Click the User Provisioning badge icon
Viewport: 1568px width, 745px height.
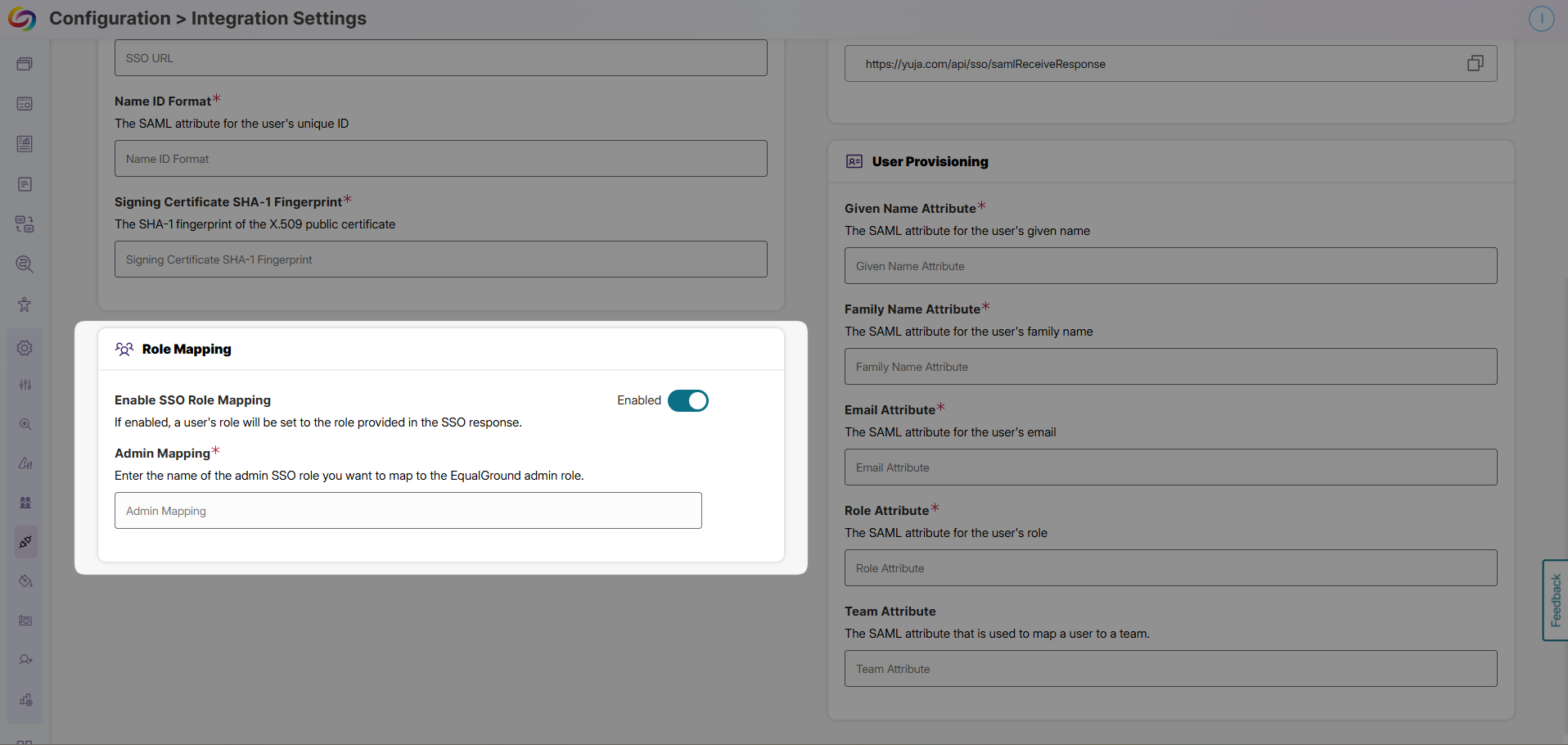pos(854,161)
